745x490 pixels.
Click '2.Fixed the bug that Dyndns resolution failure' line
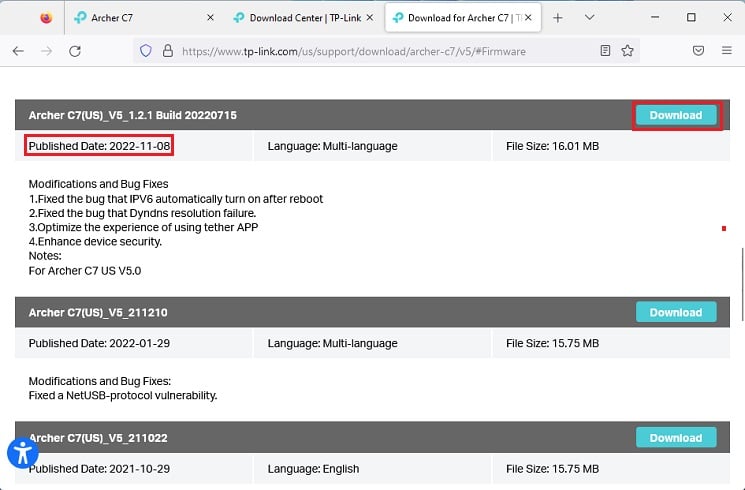click(143, 213)
